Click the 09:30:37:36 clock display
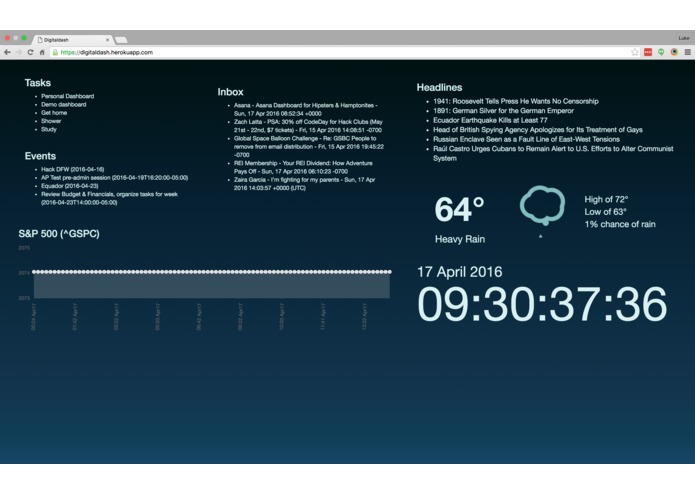This screenshot has width=695, height=494. click(x=542, y=303)
